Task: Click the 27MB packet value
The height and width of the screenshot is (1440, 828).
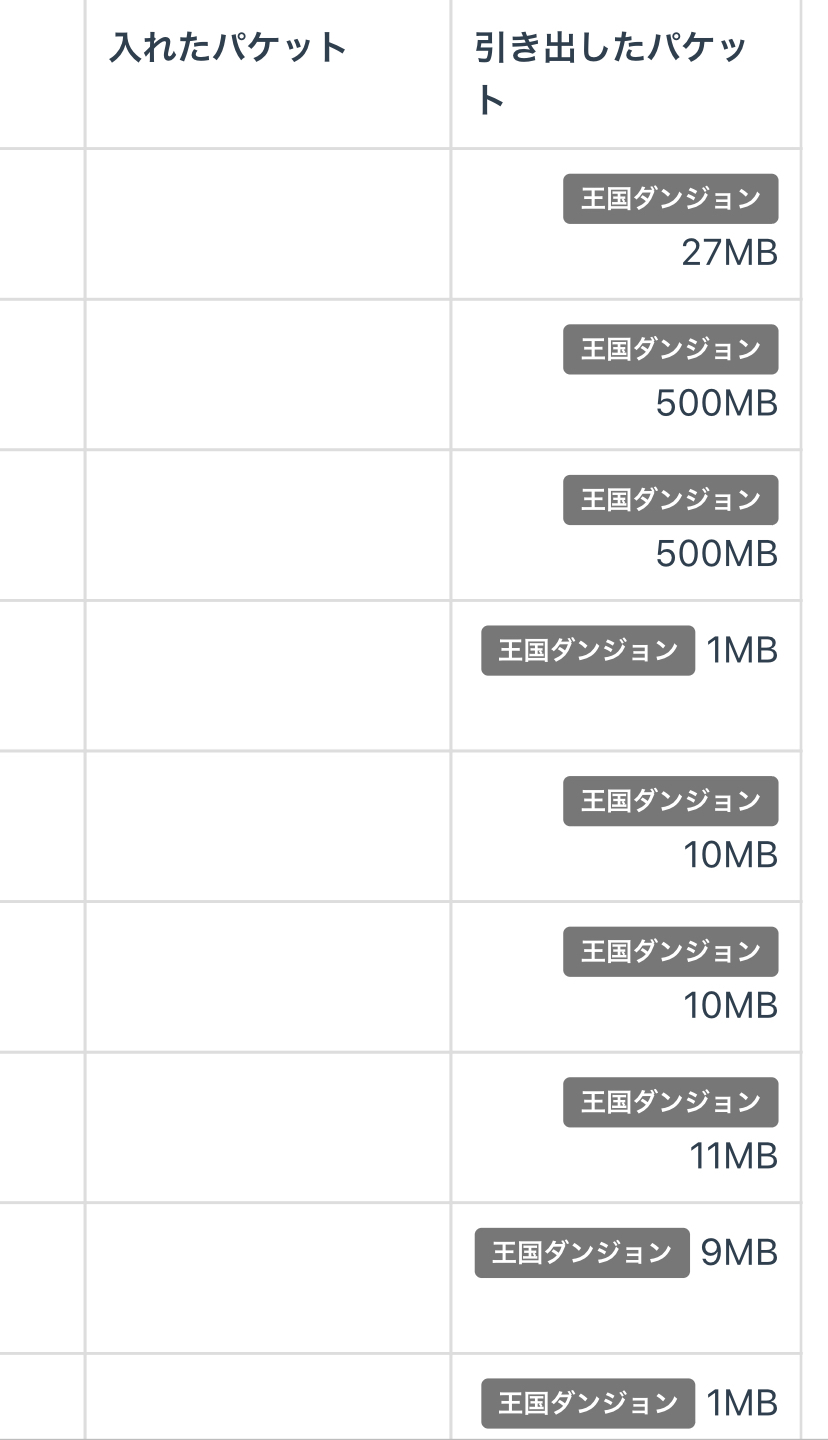Action: pos(729,253)
